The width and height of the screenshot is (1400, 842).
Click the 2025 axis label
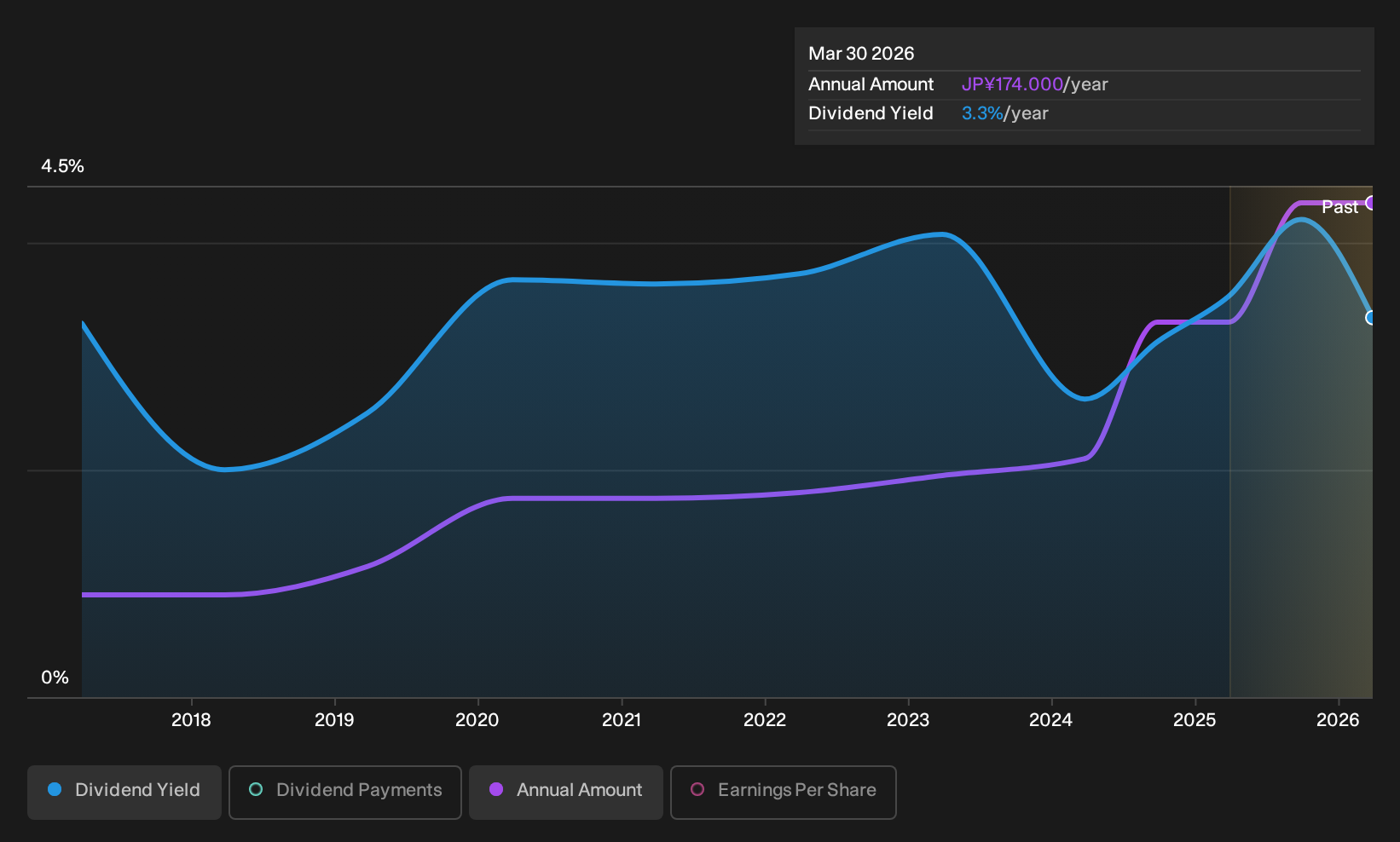point(1195,720)
